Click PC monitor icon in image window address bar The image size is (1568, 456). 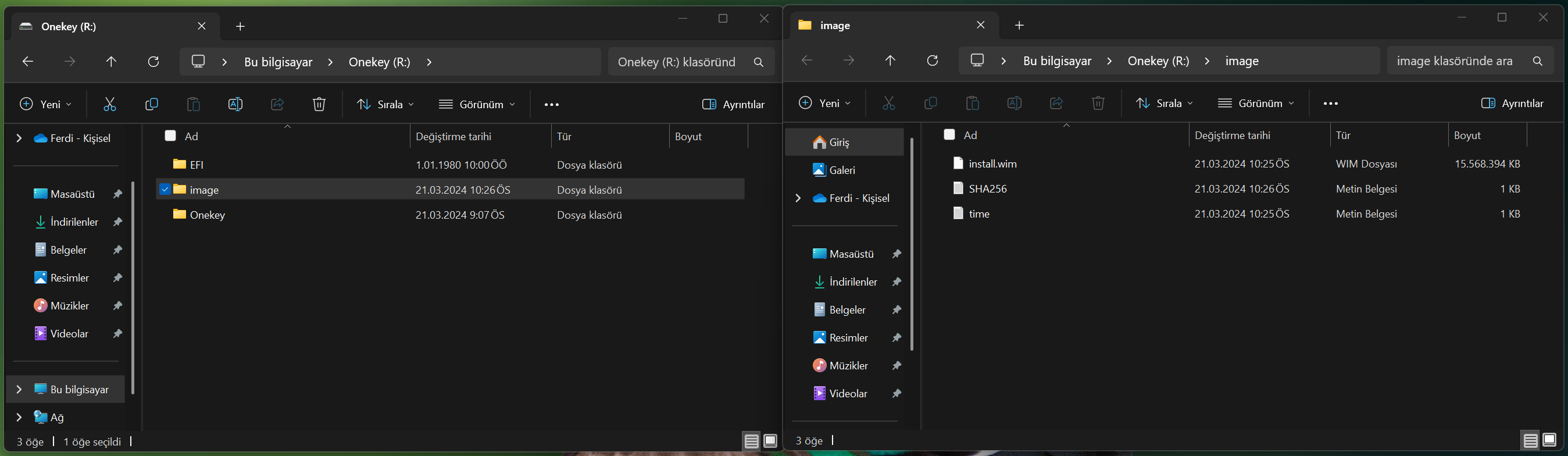pos(977,60)
